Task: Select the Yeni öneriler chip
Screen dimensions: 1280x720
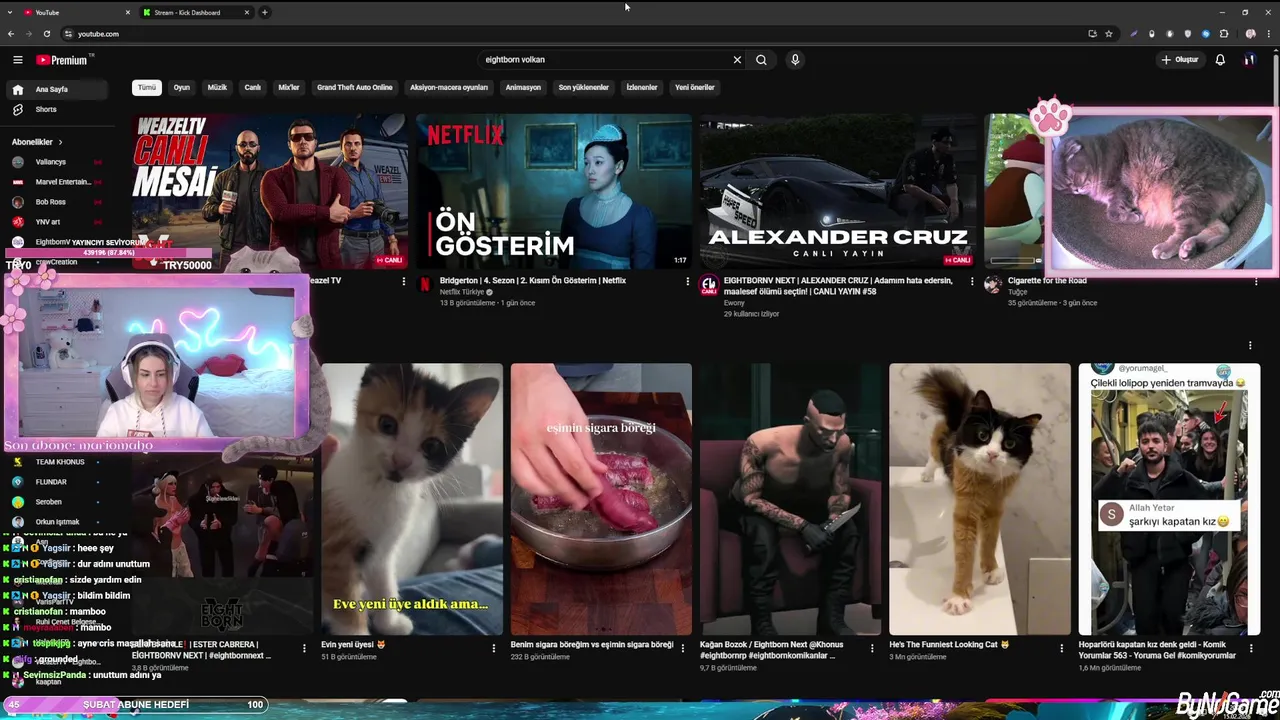Action: (x=695, y=87)
